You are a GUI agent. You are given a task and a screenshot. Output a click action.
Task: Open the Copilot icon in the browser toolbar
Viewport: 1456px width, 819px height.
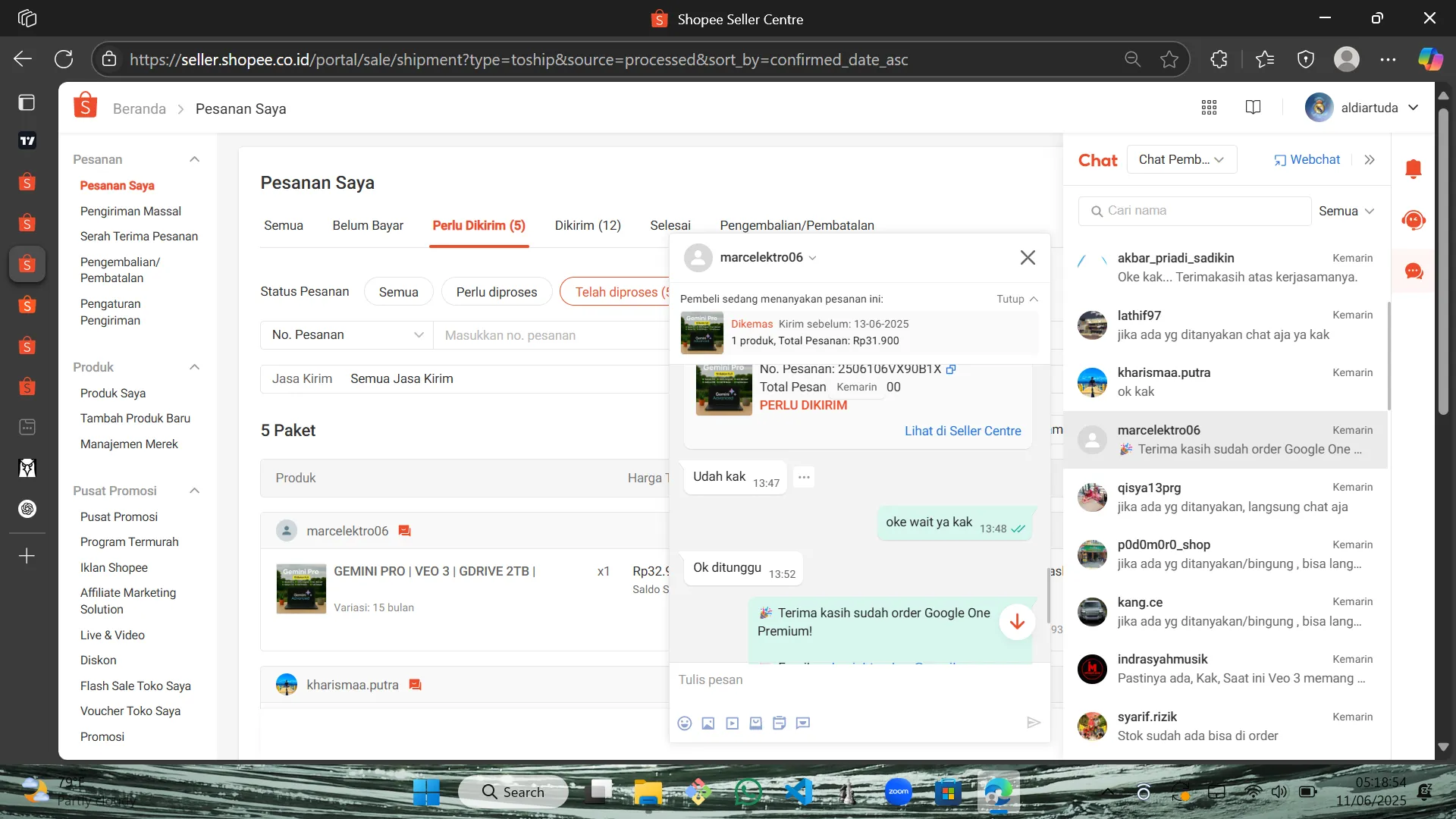click(1430, 59)
